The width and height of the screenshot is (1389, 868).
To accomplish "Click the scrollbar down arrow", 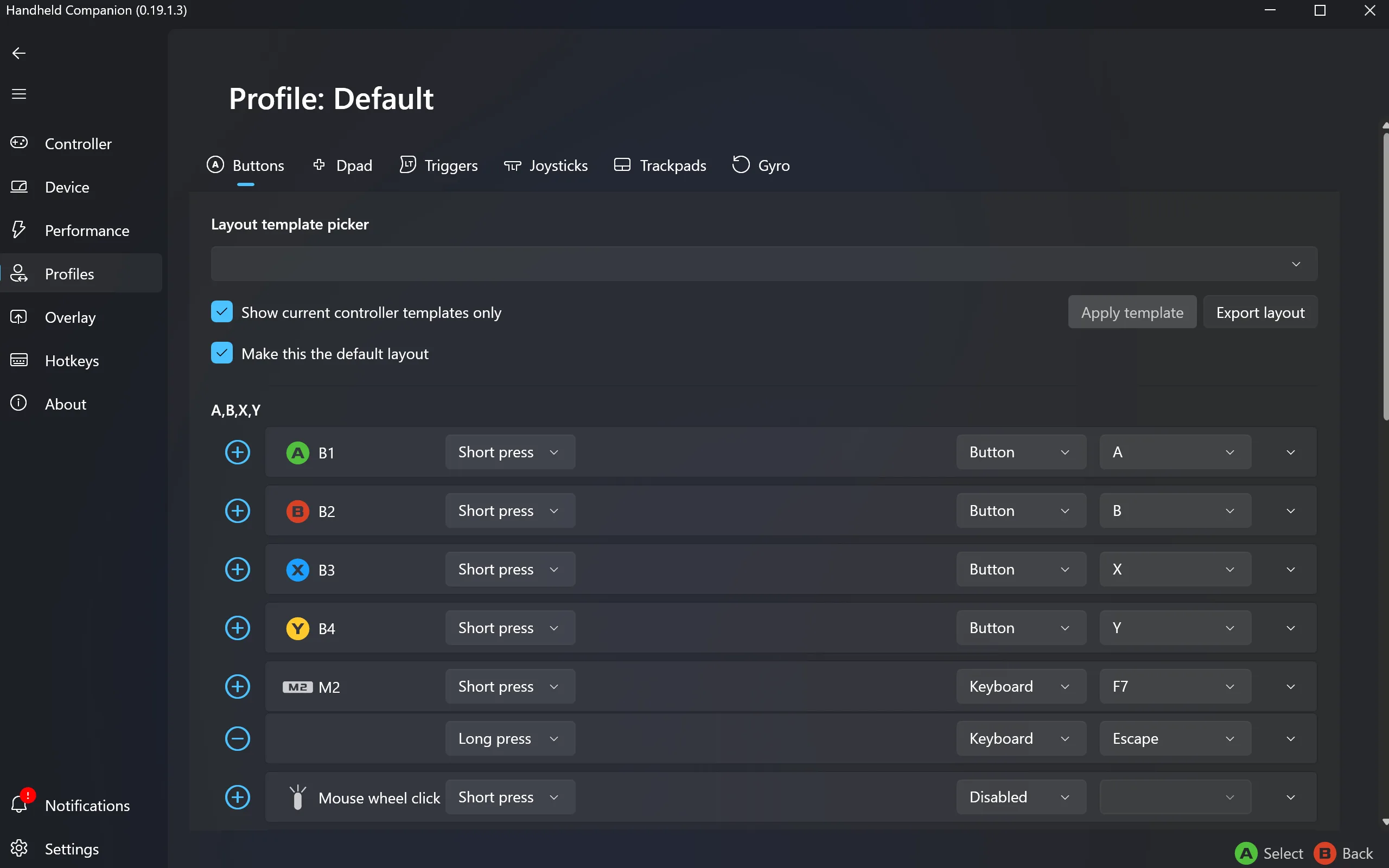I will 1386,821.
